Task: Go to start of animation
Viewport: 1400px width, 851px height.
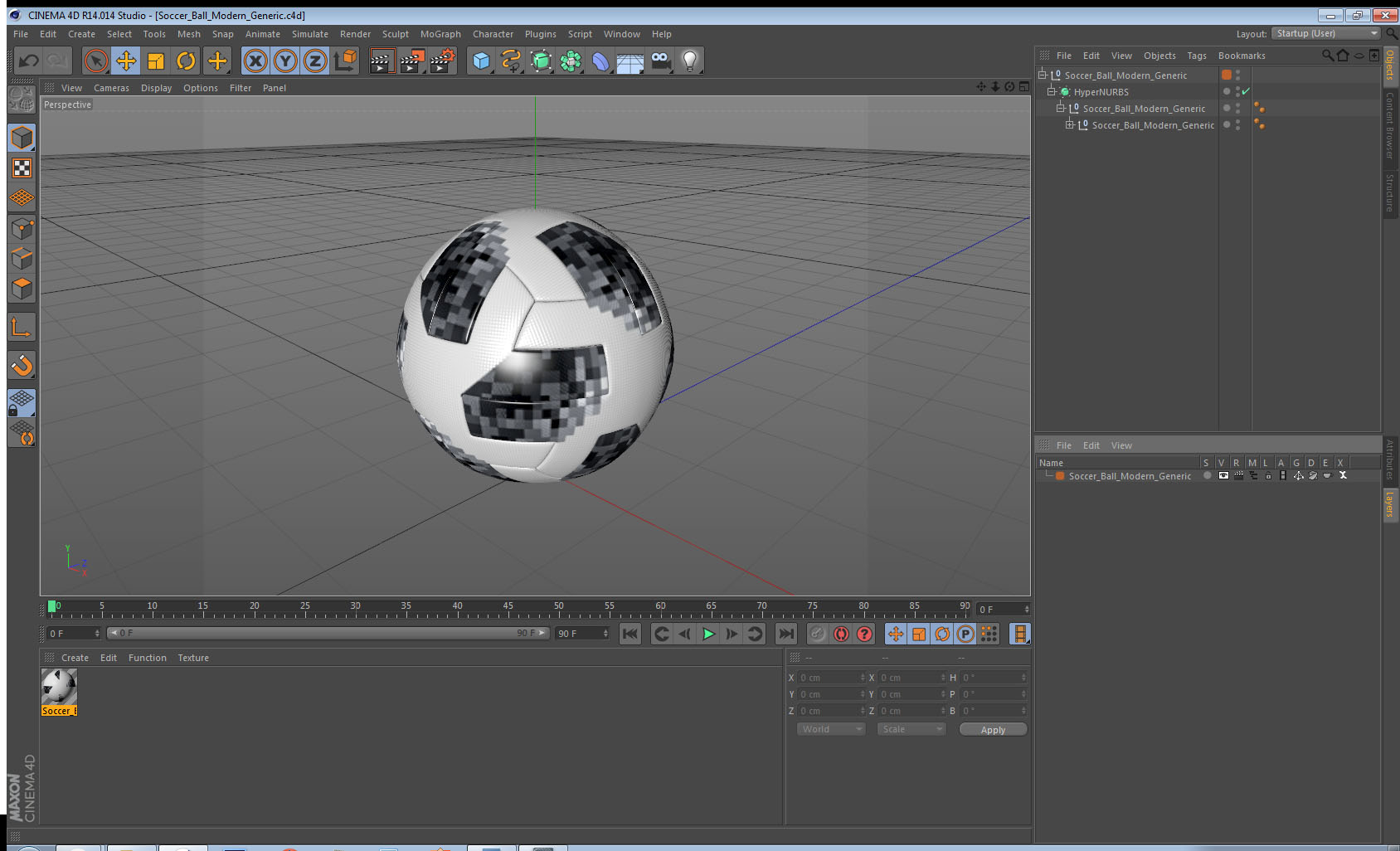Action: click(x=630, y=634)
